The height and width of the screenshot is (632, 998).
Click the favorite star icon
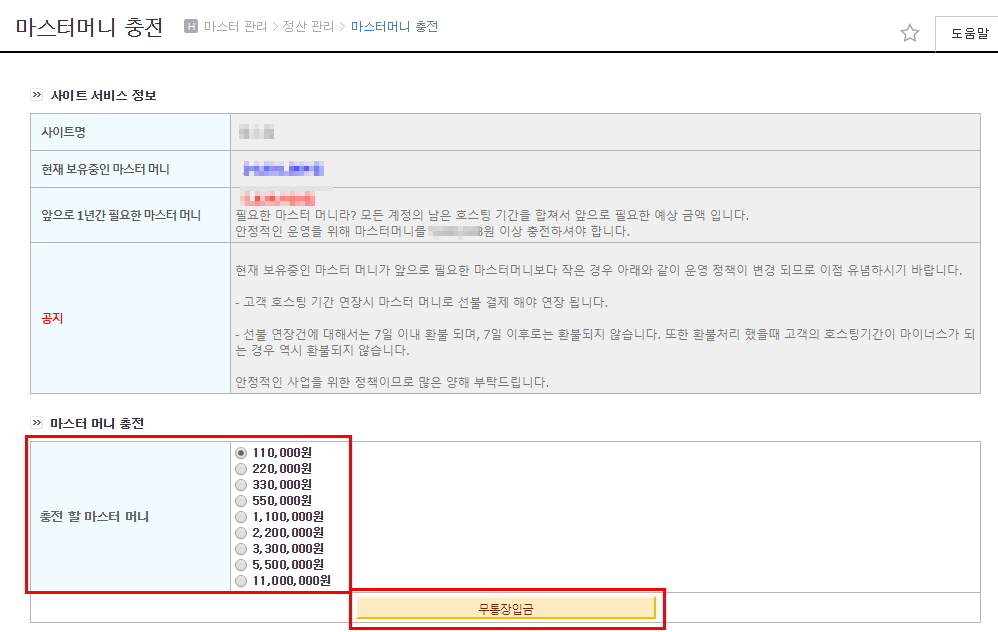[x=910, y=32]
